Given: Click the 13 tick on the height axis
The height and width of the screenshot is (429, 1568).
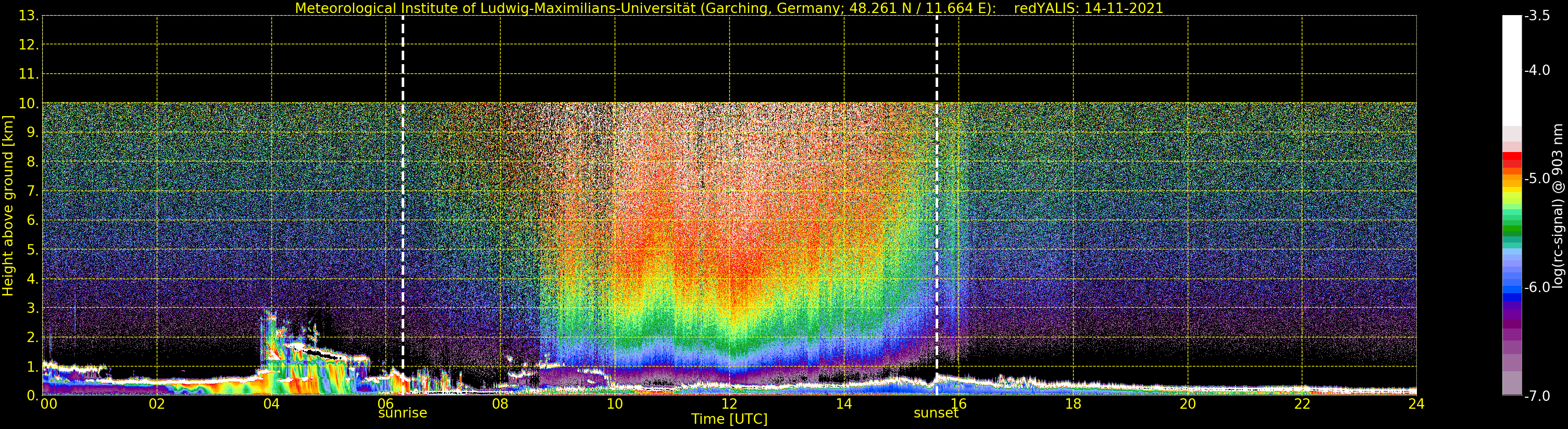Looking at the screenshot, I should point(28,16).
